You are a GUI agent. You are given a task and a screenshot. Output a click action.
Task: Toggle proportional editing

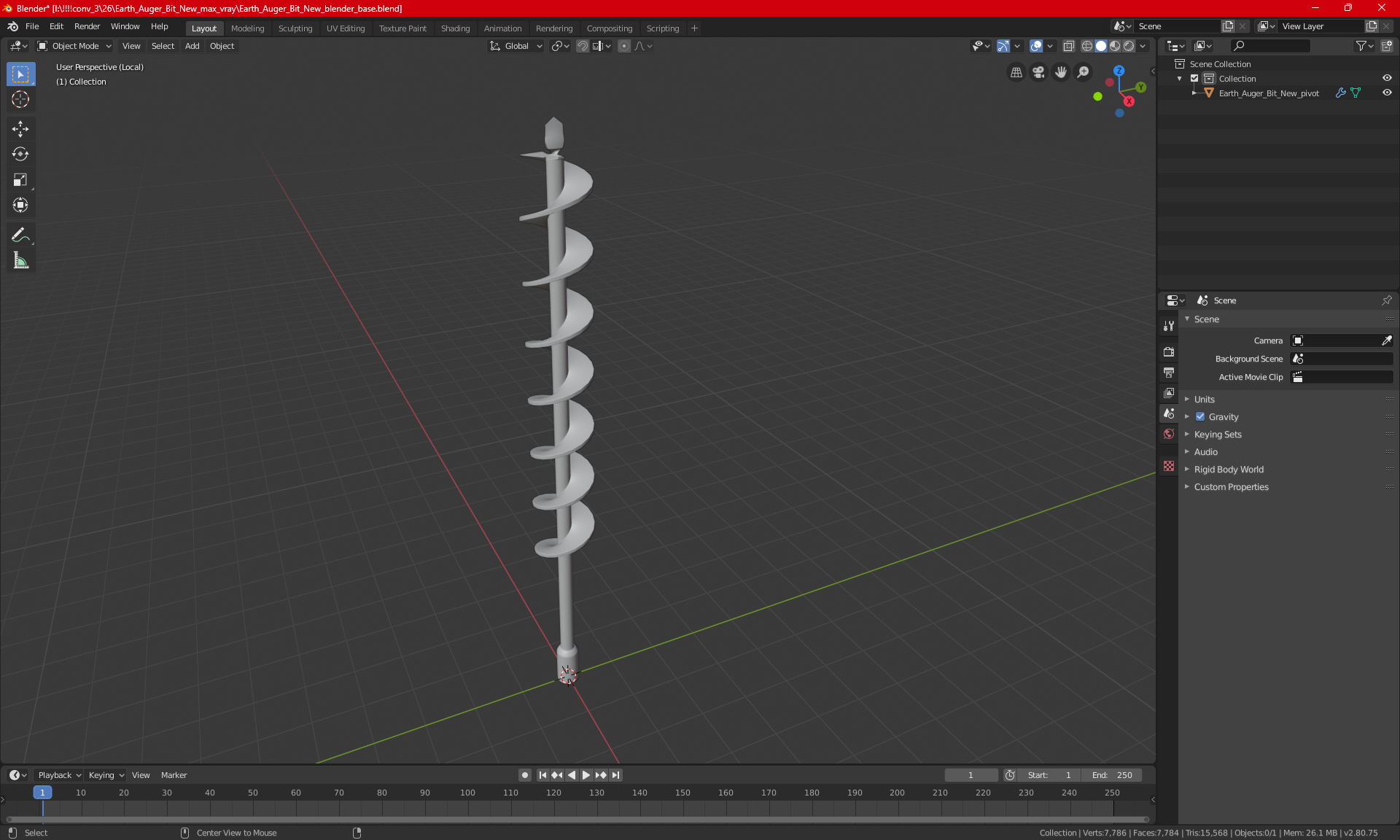coord(624,46)
